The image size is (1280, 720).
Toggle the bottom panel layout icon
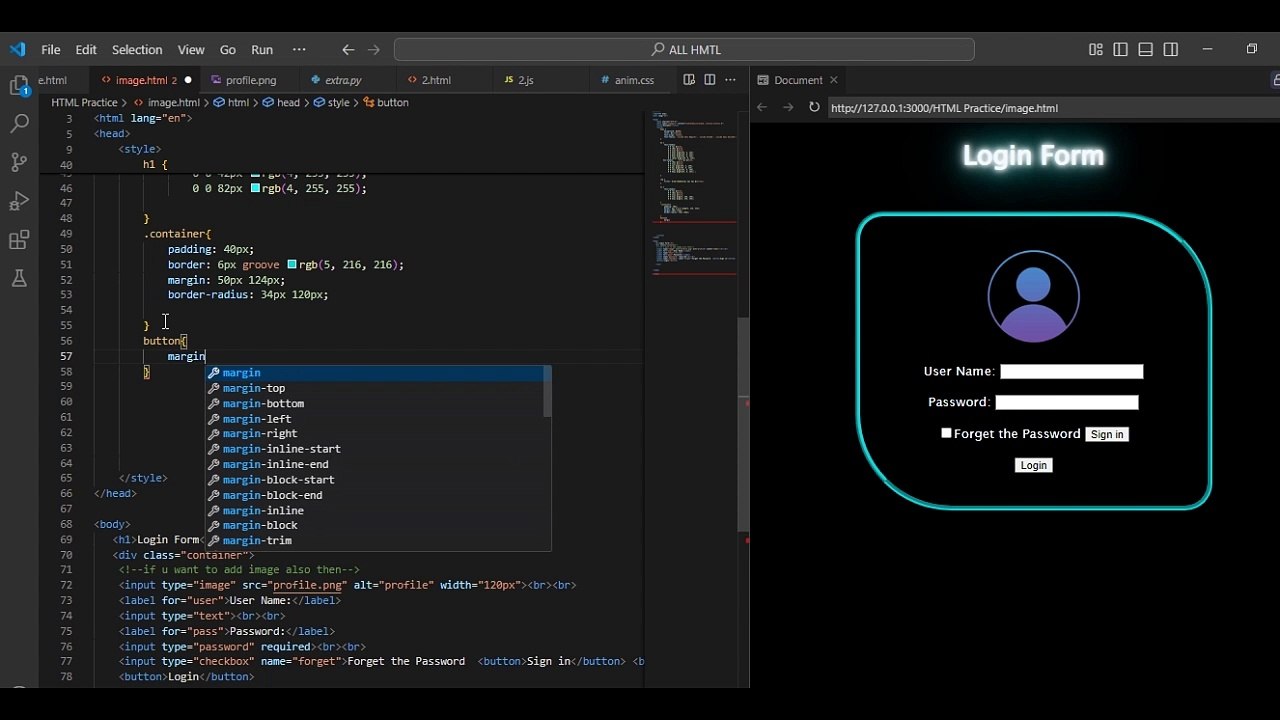pos(1146,50)
